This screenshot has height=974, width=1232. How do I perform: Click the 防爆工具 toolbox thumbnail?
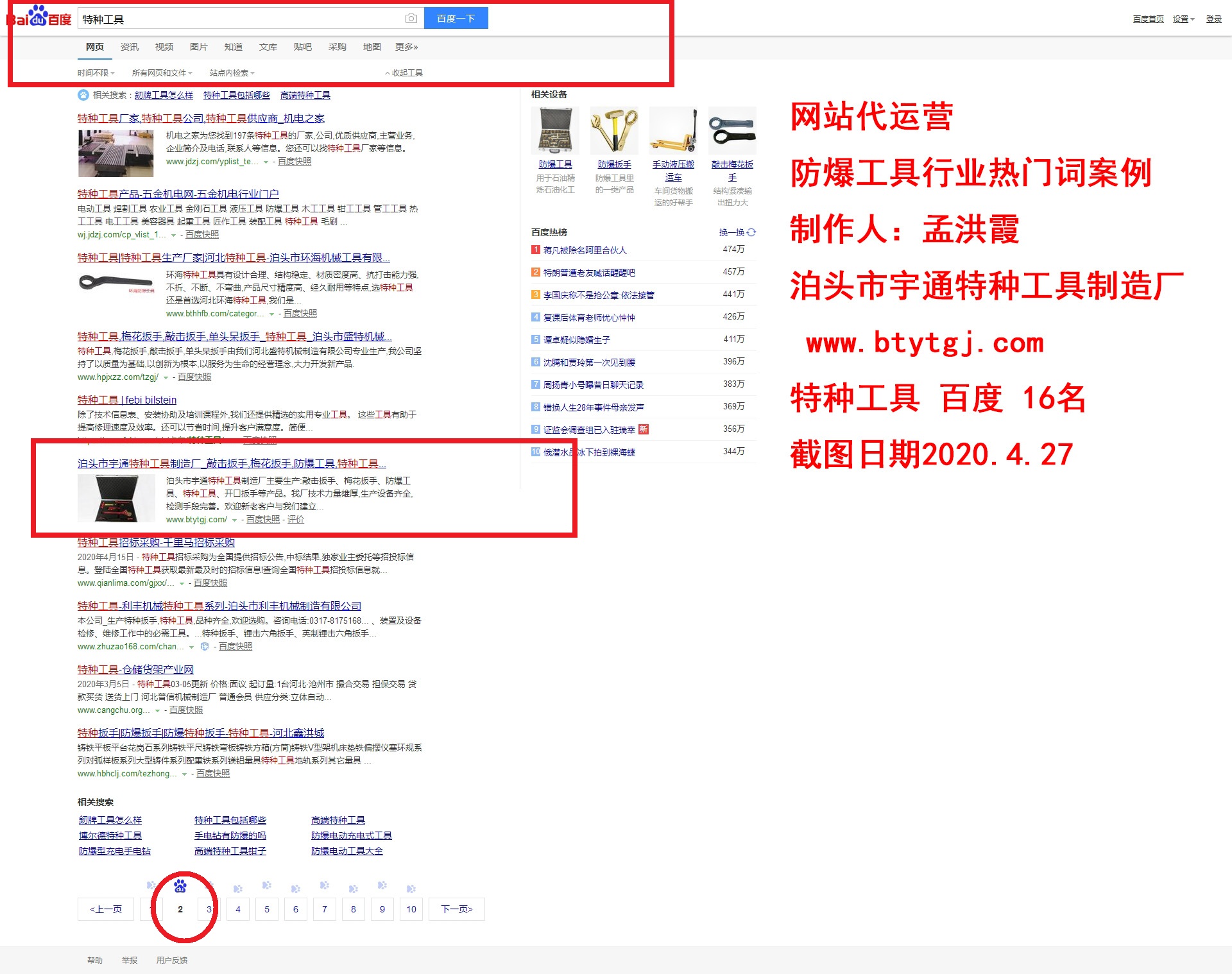(x=555, y=131)
